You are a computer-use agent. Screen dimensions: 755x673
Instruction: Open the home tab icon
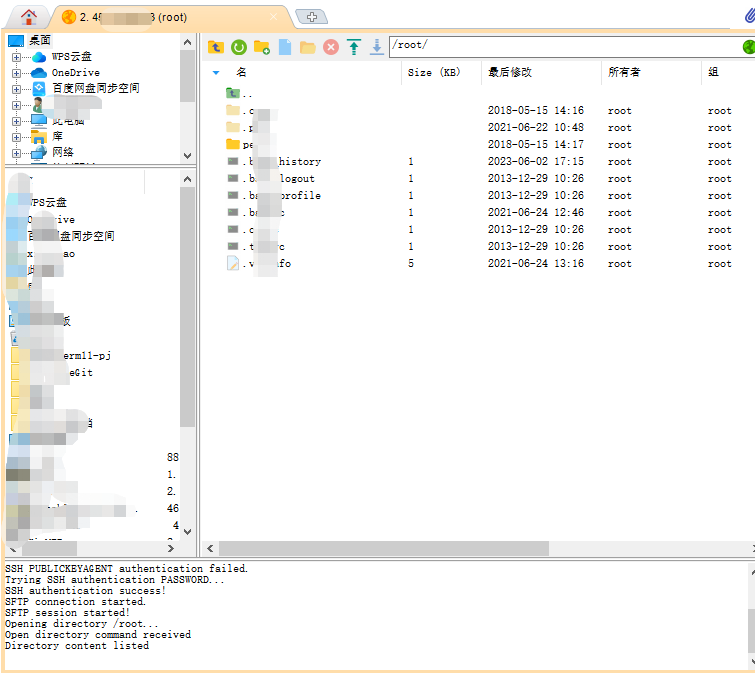click(28, 17)
